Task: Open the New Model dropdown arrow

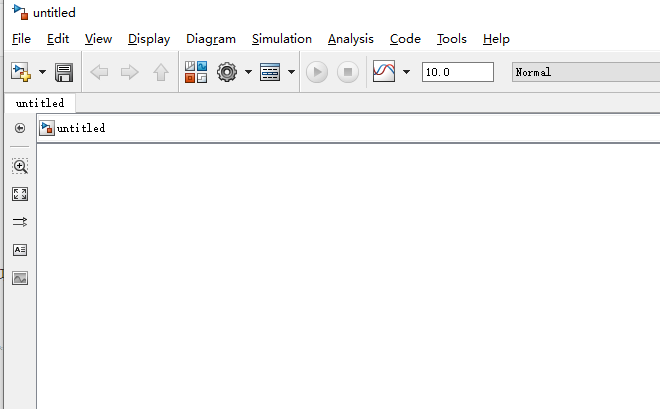Action: pyautogui.click(x=42, y=72)
